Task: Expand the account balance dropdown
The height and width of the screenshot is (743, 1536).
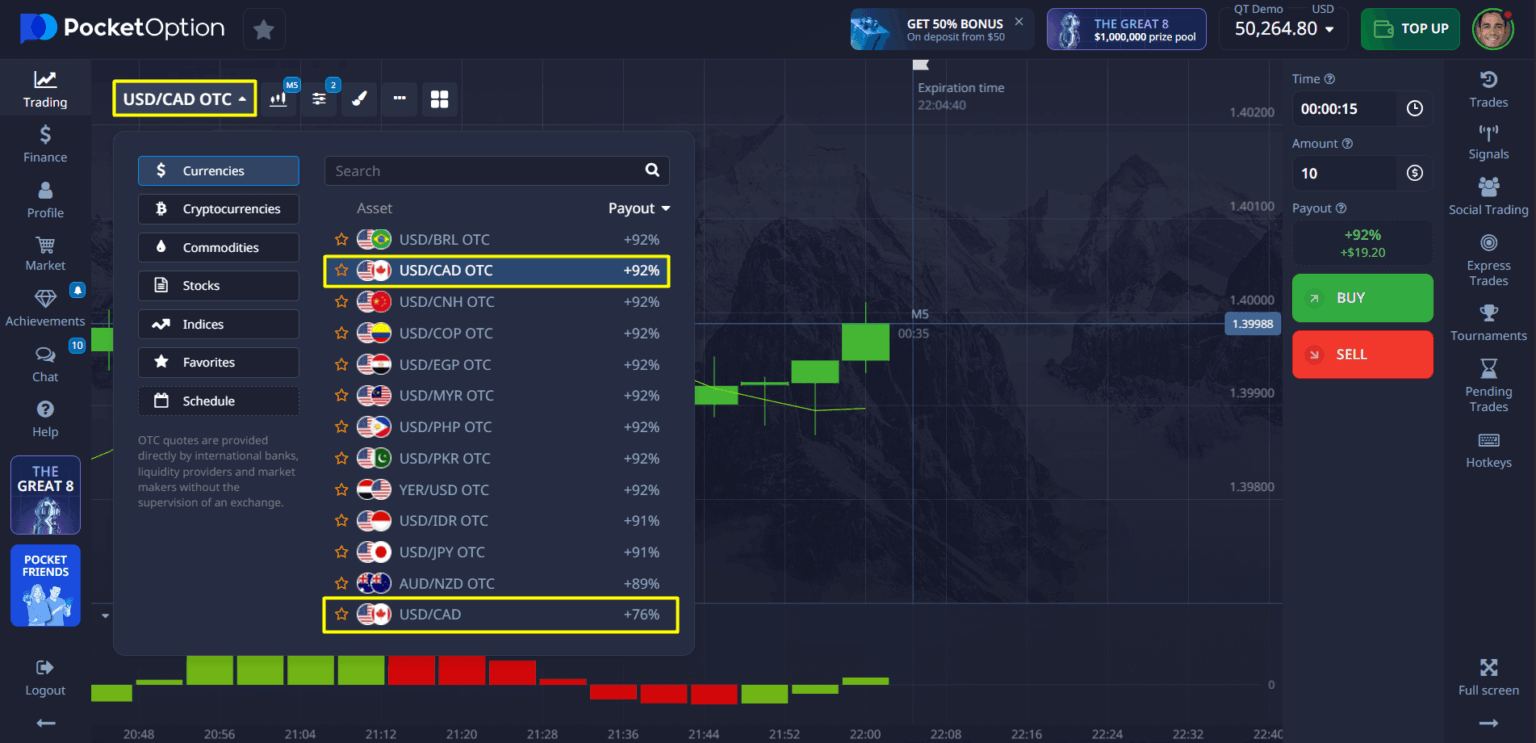Action: pos(1284,29)
